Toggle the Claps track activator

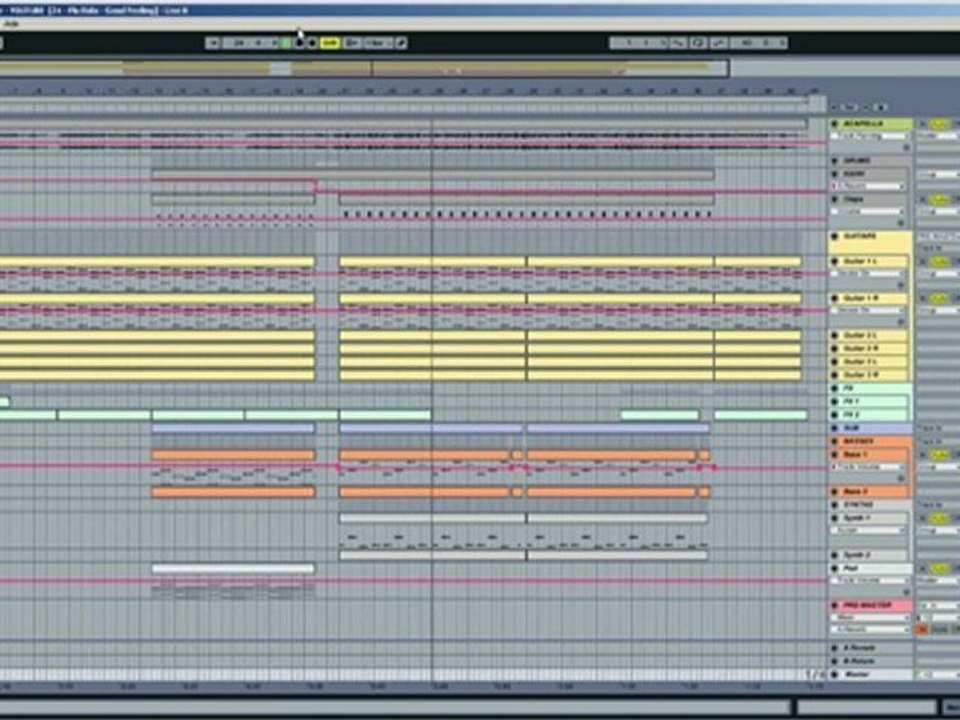pos(940,200)
